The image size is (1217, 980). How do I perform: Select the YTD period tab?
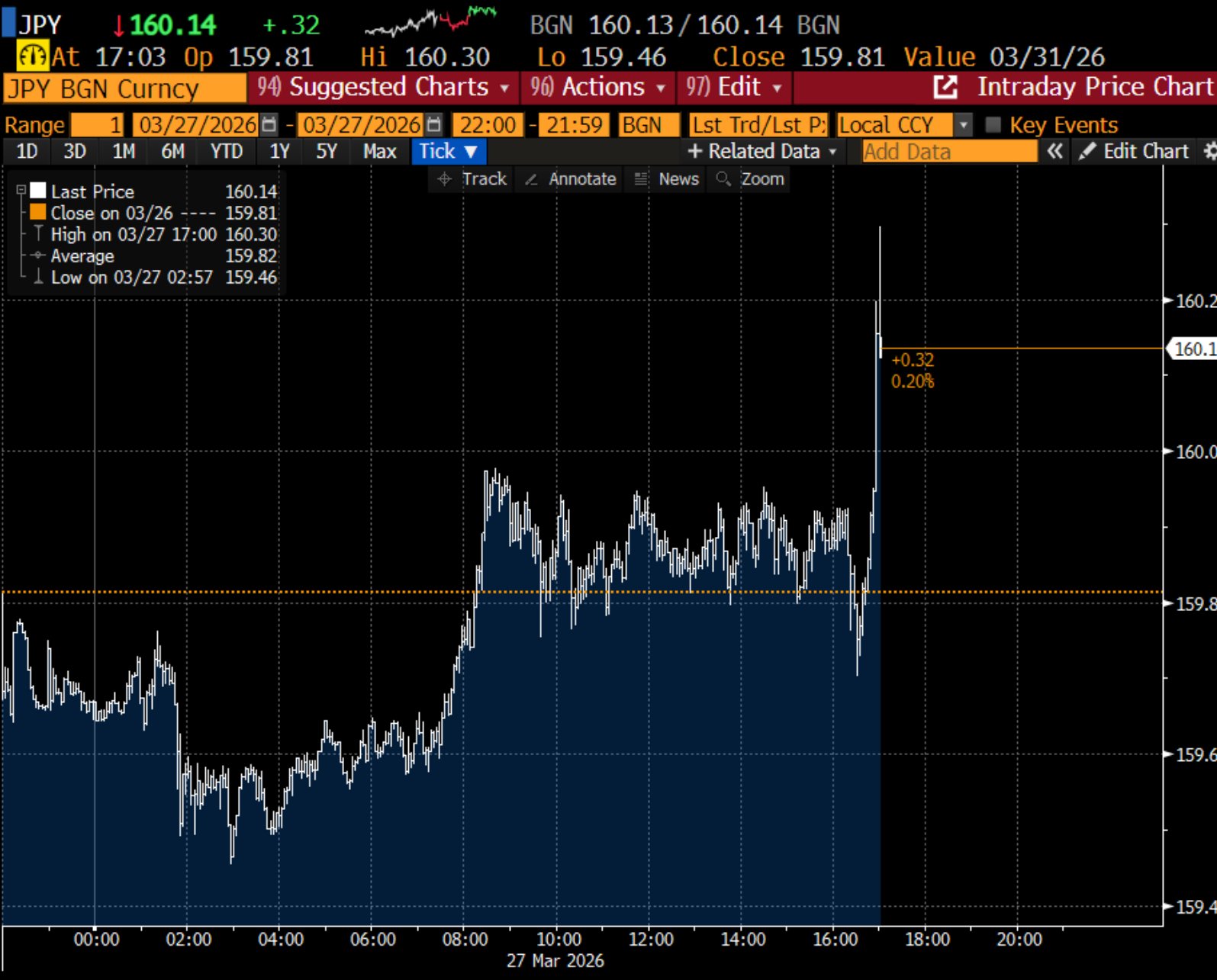click(x=227, y=151)
